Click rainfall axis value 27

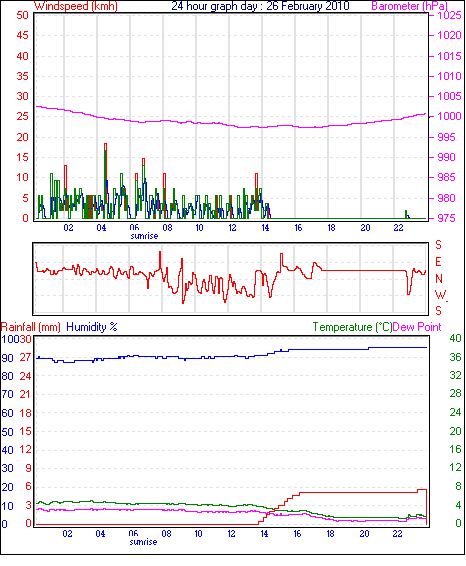(25, 357)
